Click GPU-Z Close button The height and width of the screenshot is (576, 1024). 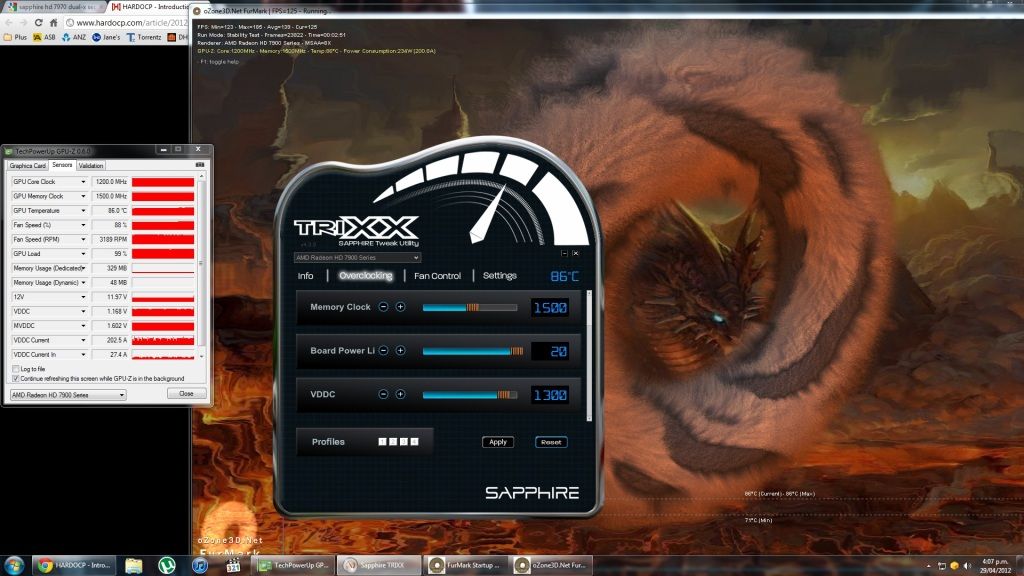click(187, 394)
